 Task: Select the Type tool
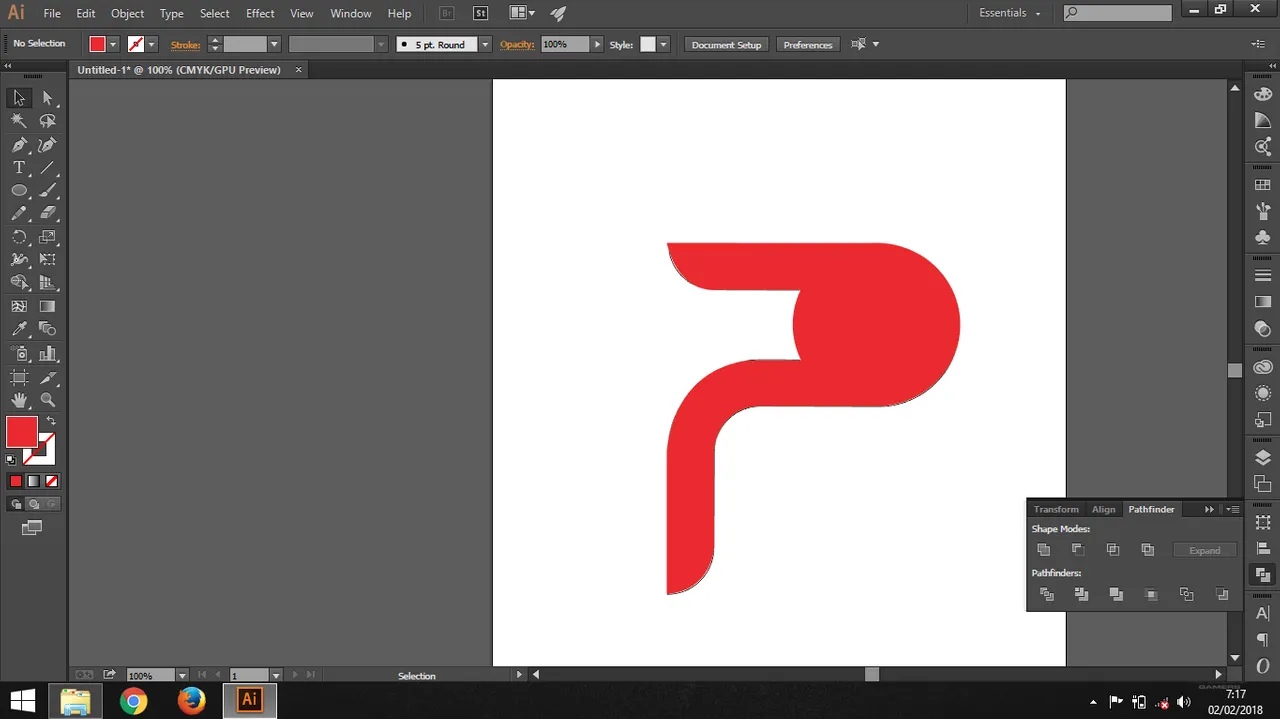pos(19,168)
